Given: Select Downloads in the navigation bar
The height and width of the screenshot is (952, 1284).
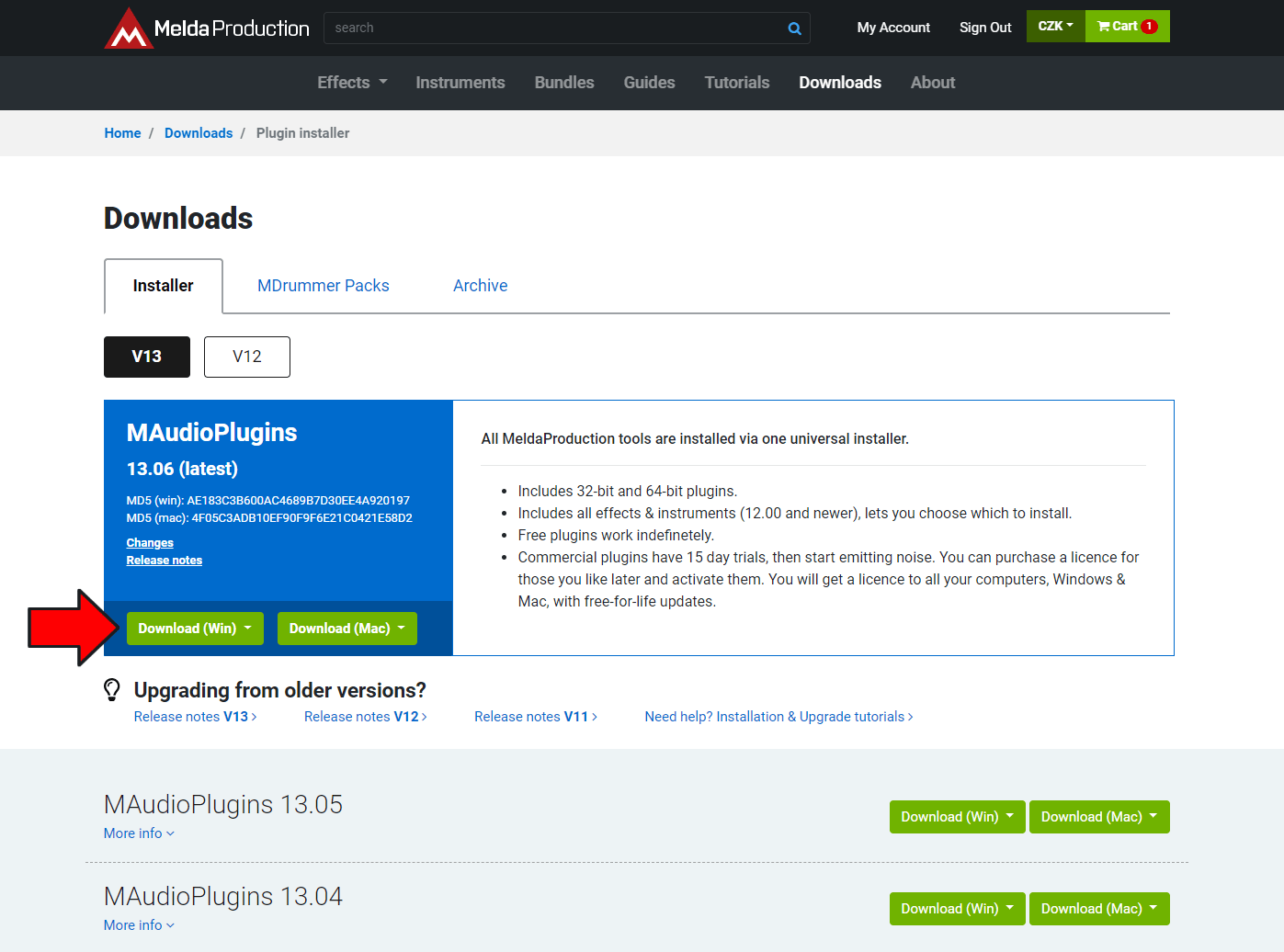Looking at the screenshot, I should coord(840,83).
